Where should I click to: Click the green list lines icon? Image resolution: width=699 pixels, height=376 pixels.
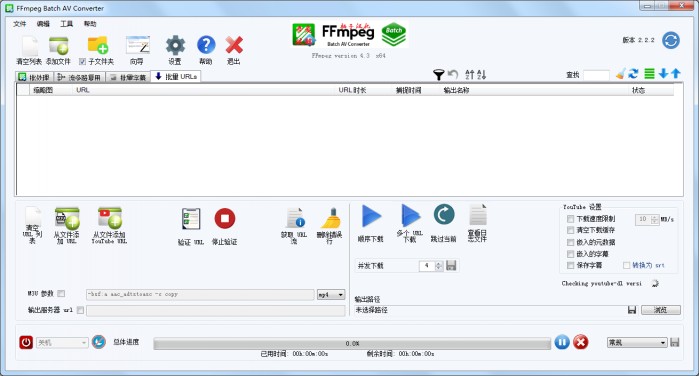[650, 74]
